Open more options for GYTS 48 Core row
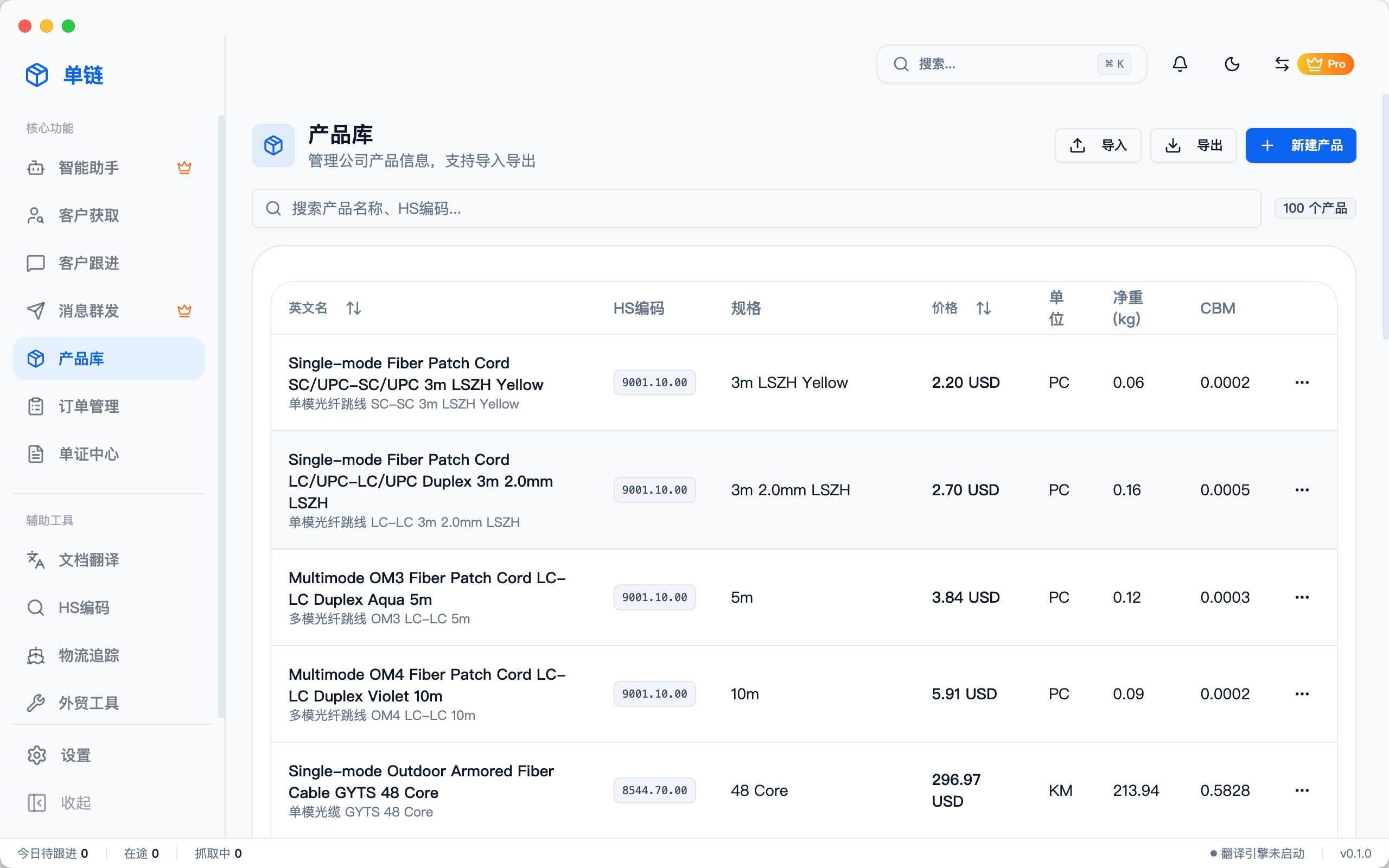This screenshot has height=868, width=1389. [x=1302, y=790]
